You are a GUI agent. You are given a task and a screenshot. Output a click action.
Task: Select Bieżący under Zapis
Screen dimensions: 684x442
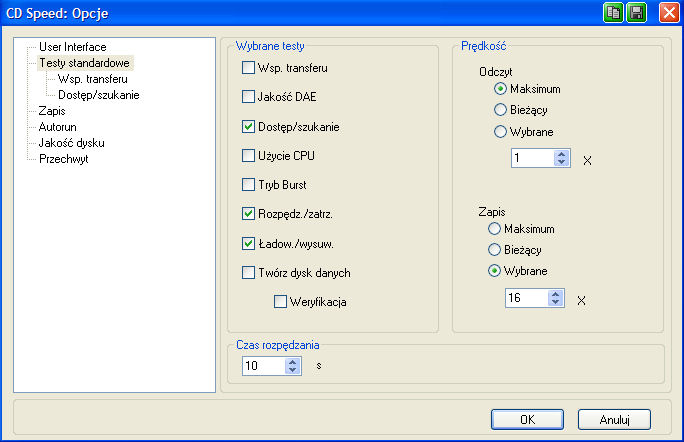pyautogui.click(x=494, y=250)
